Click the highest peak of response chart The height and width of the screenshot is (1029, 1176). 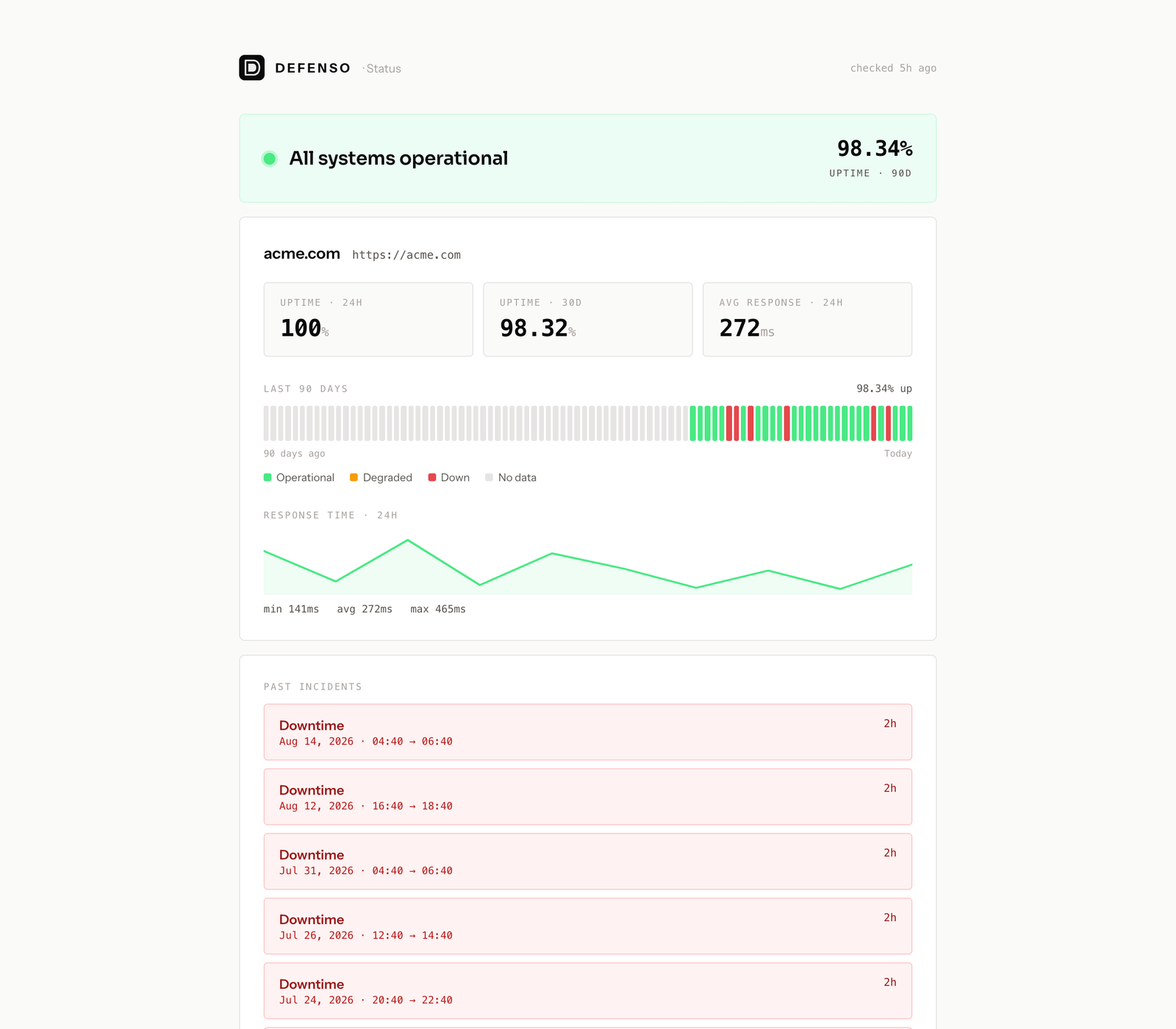(x=408, y=540)
